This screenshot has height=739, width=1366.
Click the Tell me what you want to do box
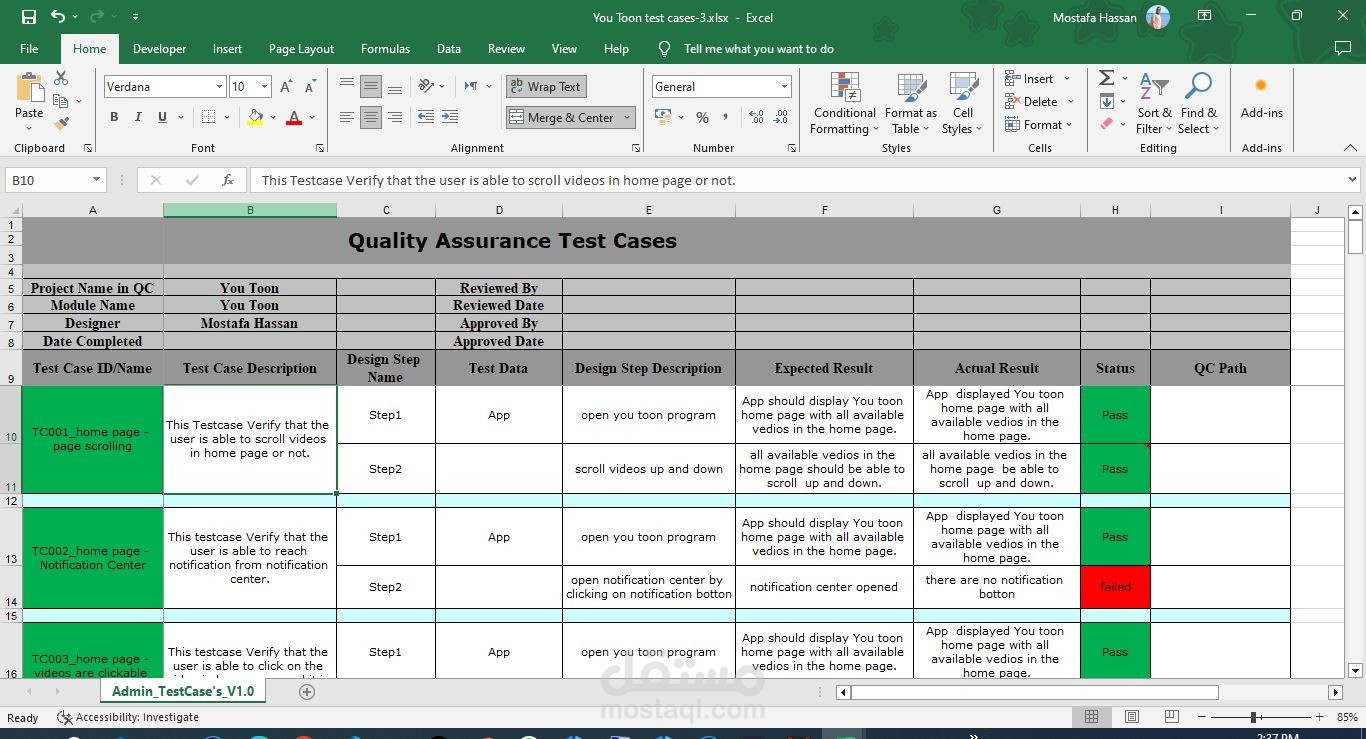tap(758, 49)
